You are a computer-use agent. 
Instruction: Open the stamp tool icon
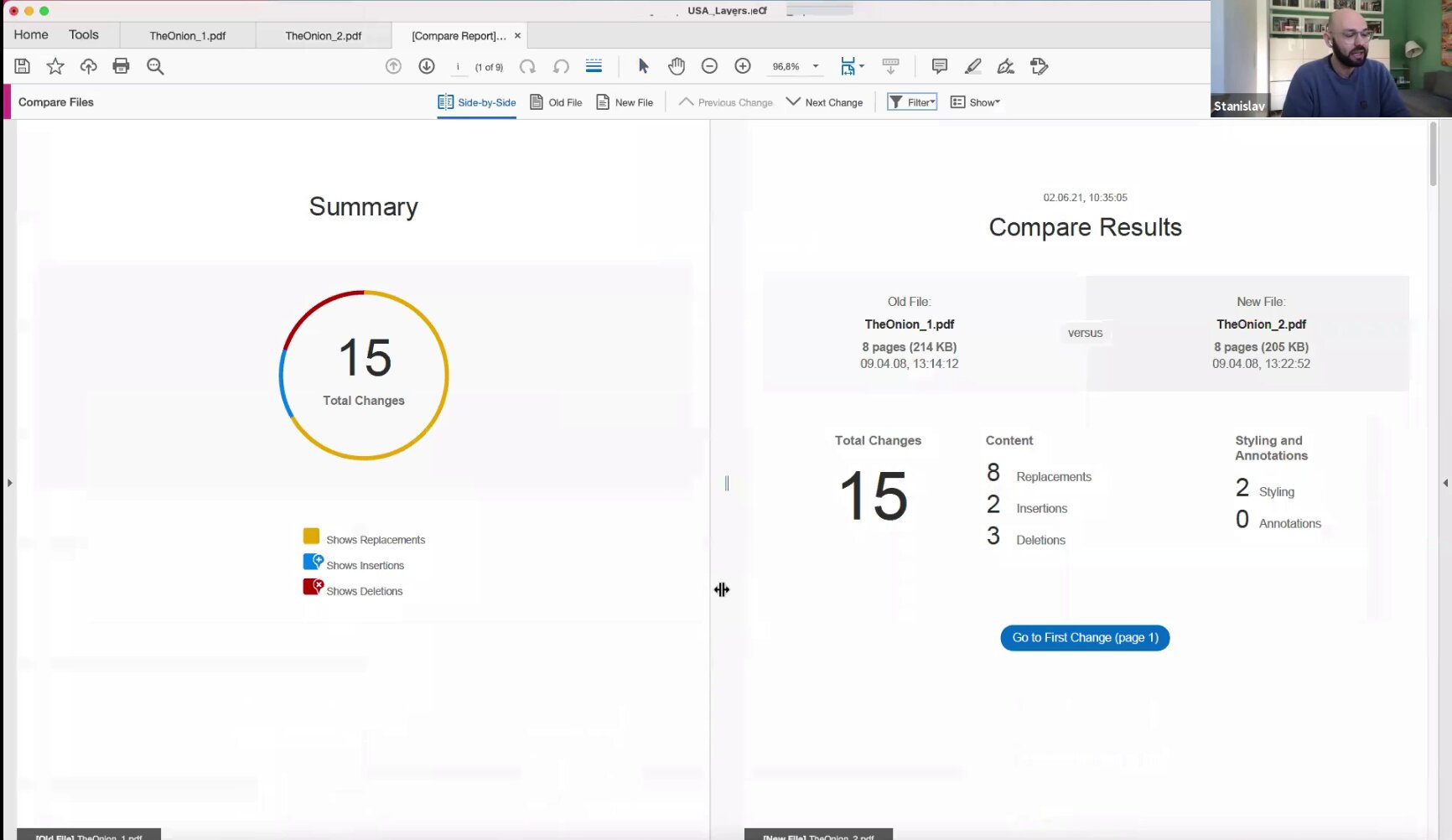(1040, 66)
